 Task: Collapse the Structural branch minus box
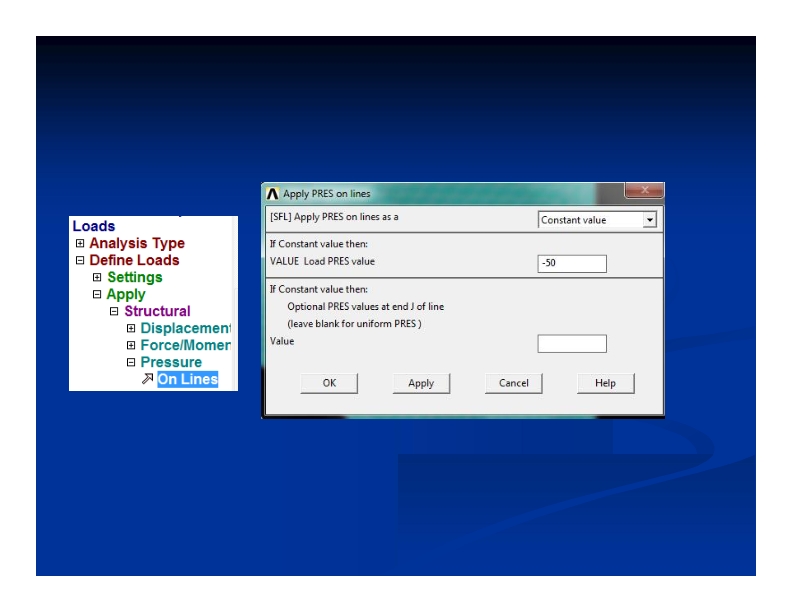[114, 311]
